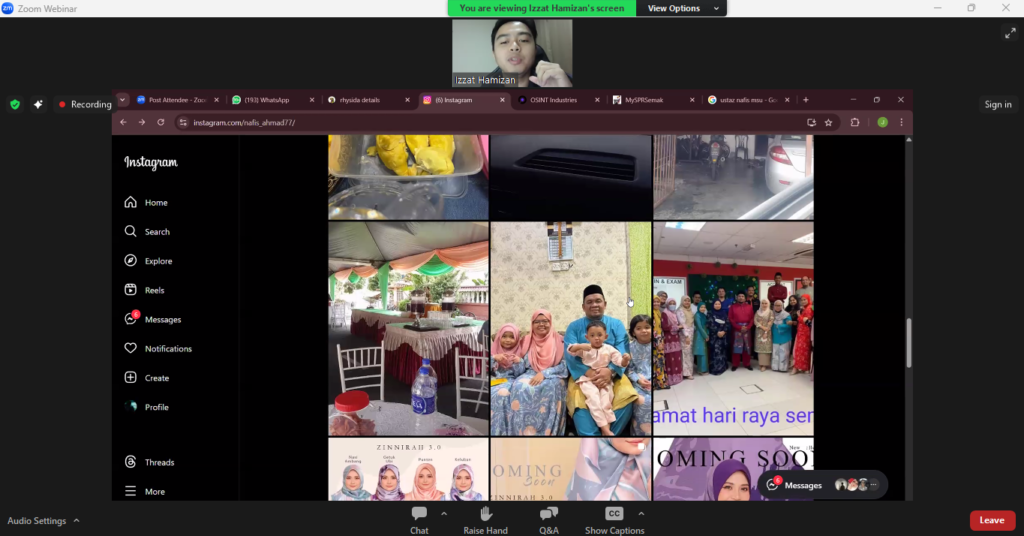Viewport: 1024px width, 536px height.
Task: Click Izzat Hamizan video thumbnail
Action: point(513,53)
